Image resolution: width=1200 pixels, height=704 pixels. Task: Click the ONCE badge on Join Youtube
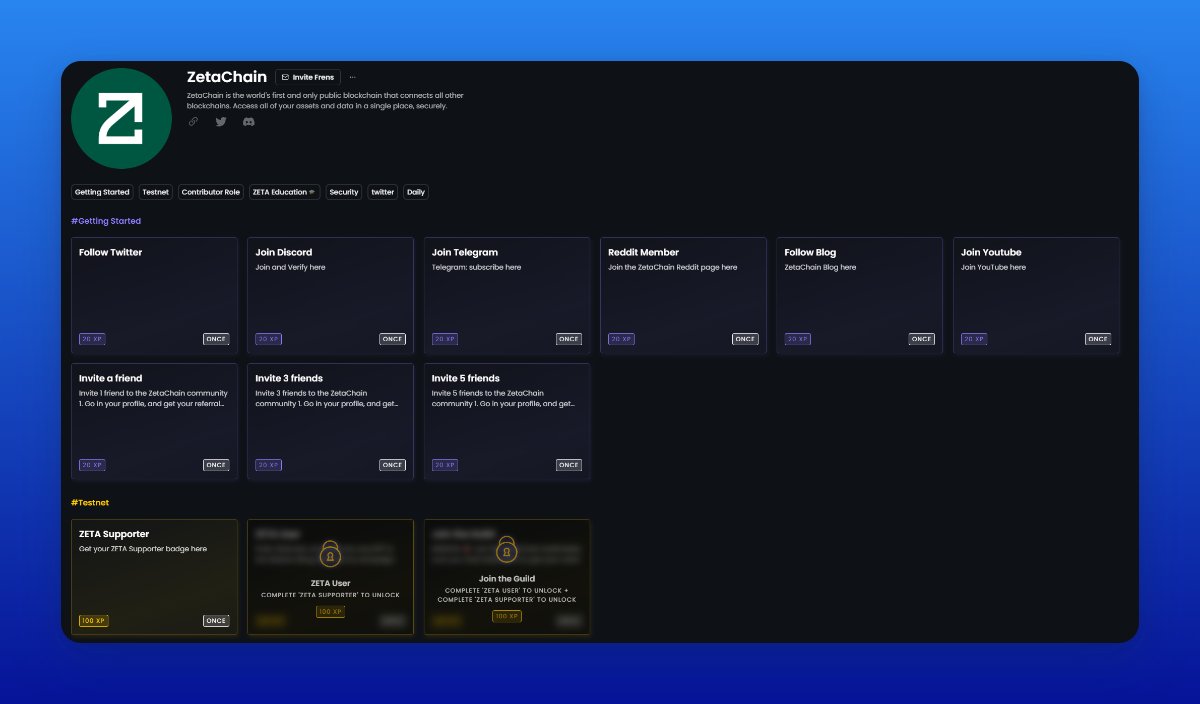(1098, 339)
